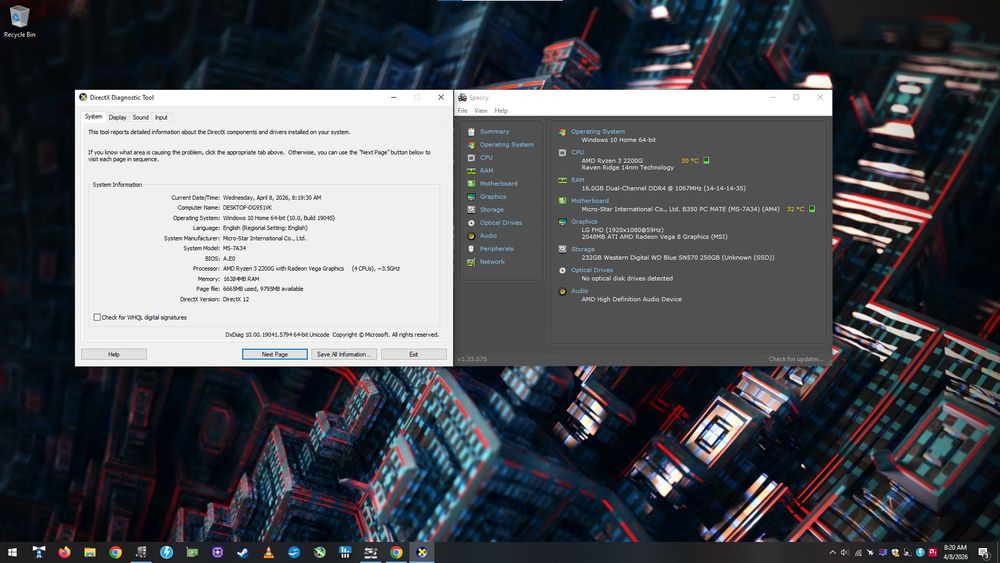
Task: Open Audio heading link in summary pane
Action: tap(579, 291)
